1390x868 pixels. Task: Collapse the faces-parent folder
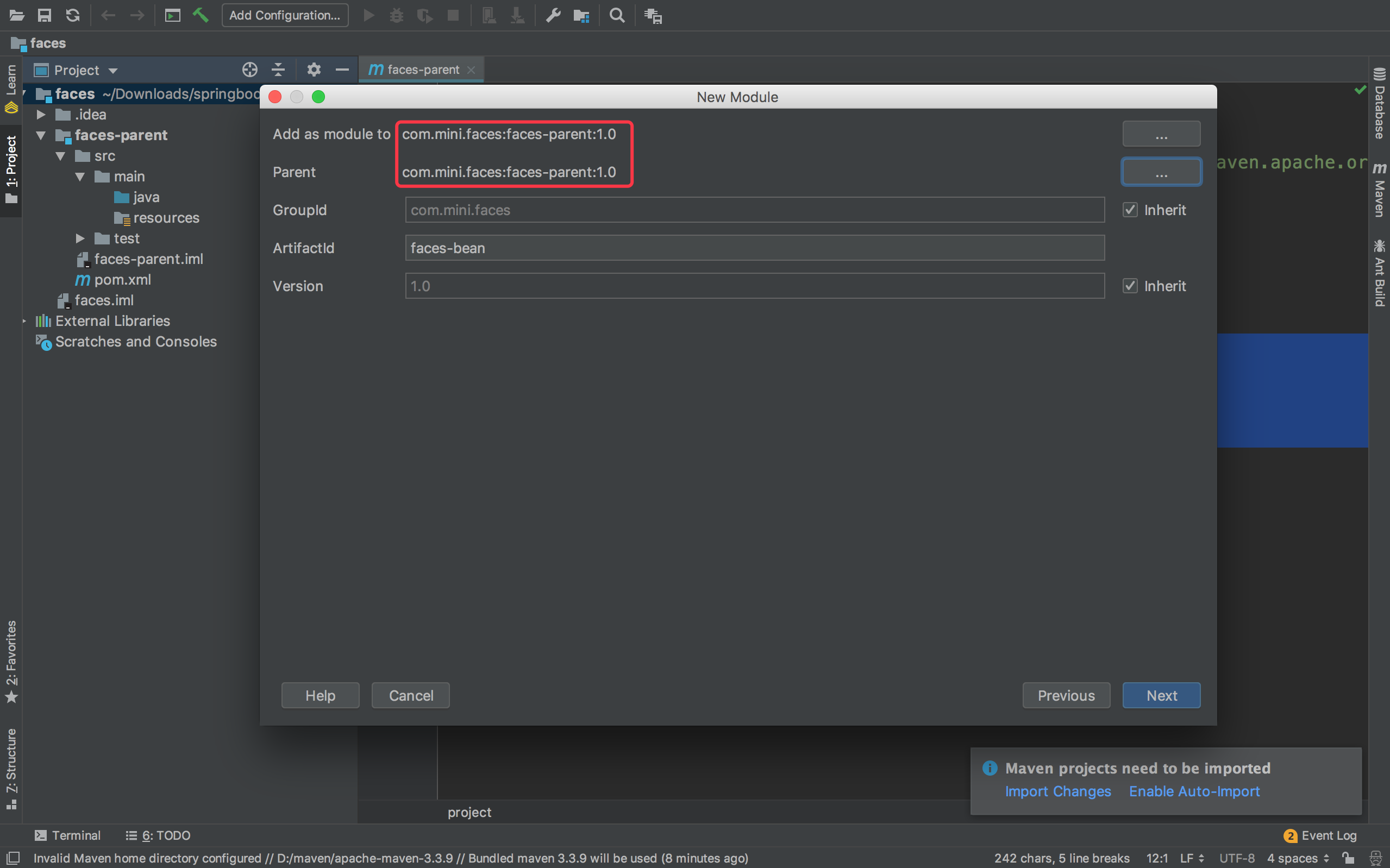click(x=40, y=135)
